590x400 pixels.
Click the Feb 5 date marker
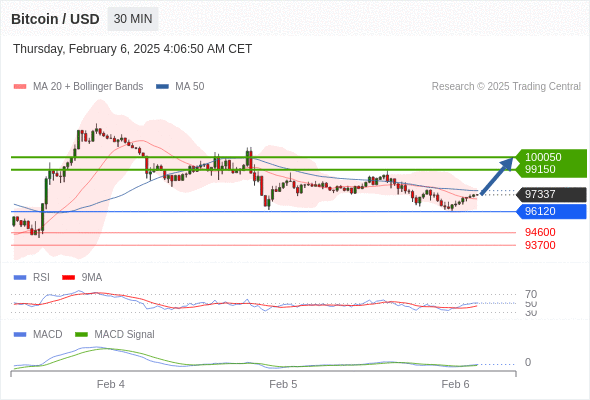click(283, 384)
